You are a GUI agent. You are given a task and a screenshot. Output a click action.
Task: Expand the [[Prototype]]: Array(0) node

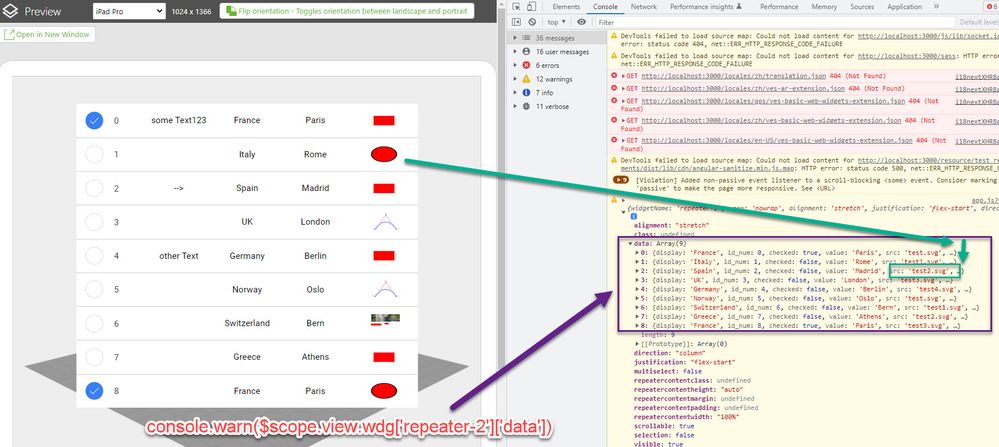(x=638, y=344)
